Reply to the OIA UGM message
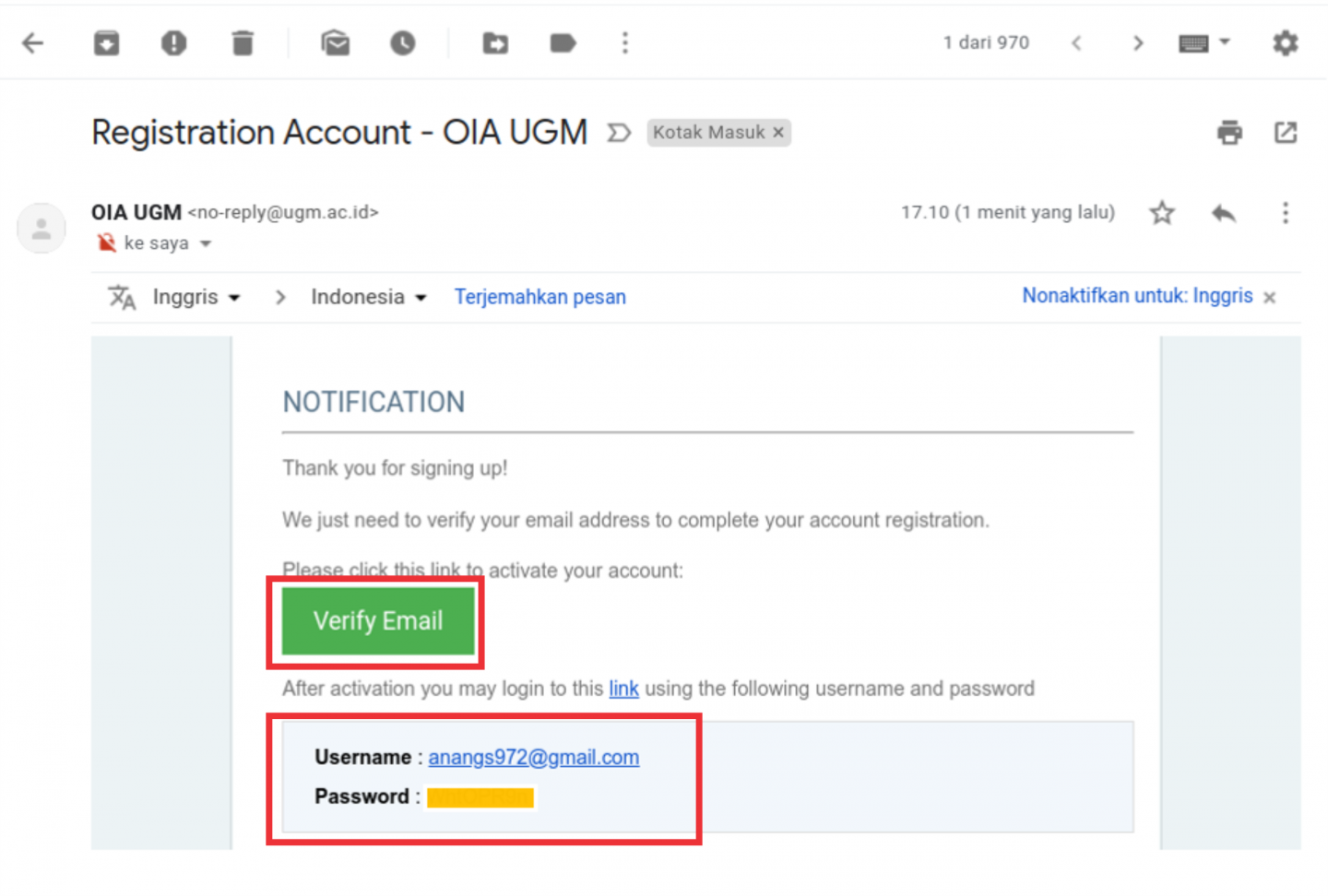 tap(1224, 214)
